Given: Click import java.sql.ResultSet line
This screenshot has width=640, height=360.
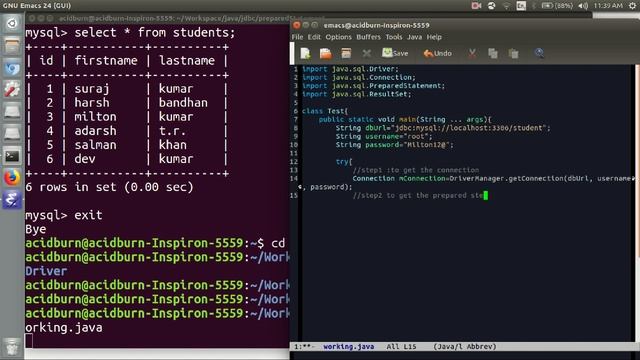Looking at the screenshot, I should [x=357, y=94].
